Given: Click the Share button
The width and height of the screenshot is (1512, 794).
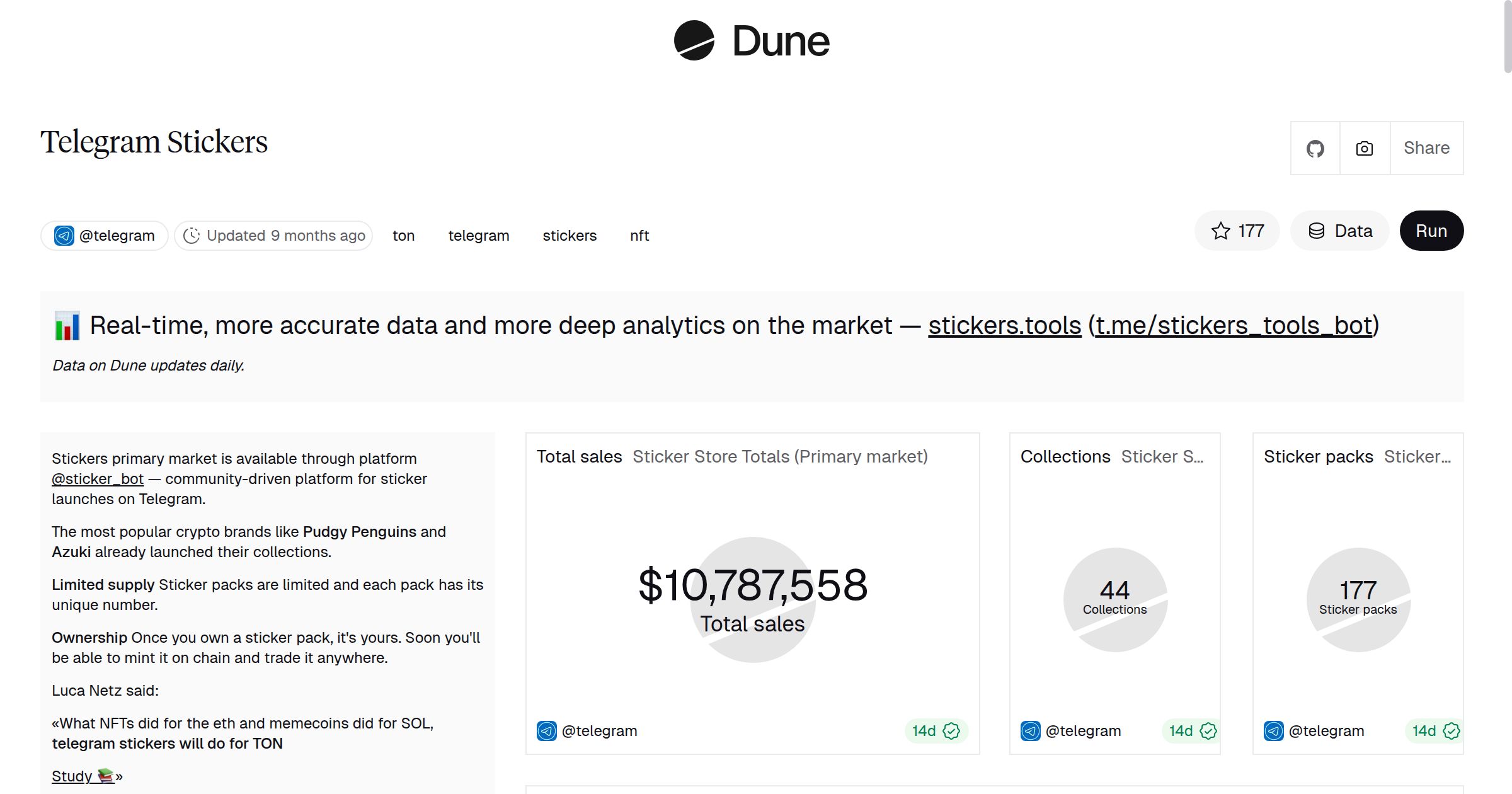Looking at the screenshot, I should (1426, 148).
